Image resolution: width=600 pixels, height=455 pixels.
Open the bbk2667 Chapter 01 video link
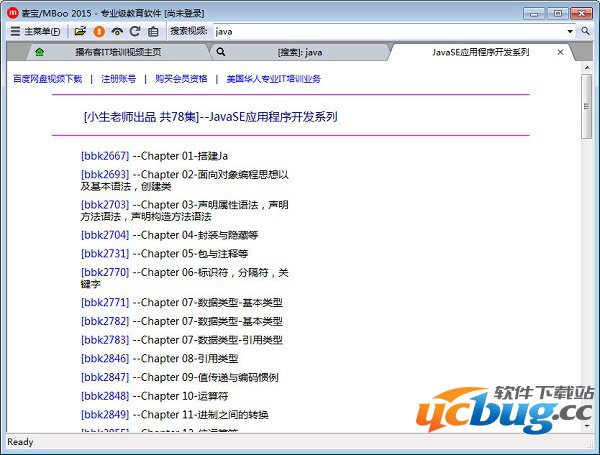(x=105, y=156)
